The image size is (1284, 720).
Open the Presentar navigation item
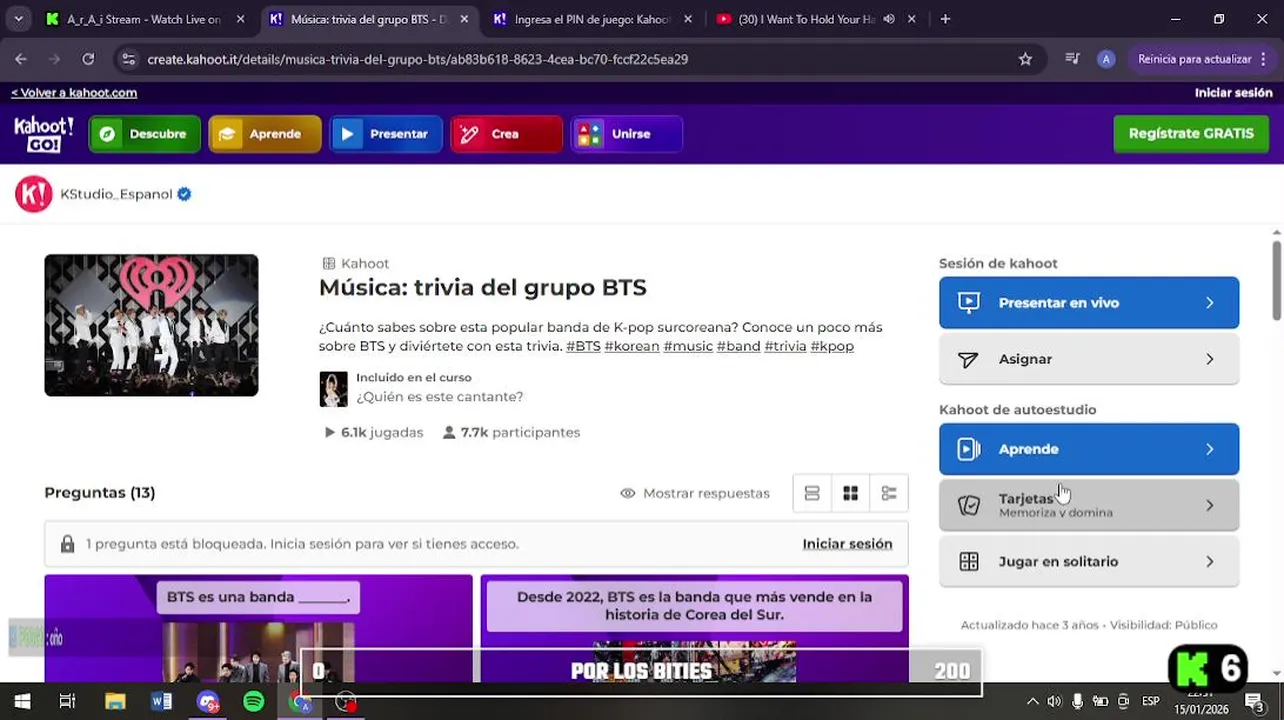[x=386, y=134]
